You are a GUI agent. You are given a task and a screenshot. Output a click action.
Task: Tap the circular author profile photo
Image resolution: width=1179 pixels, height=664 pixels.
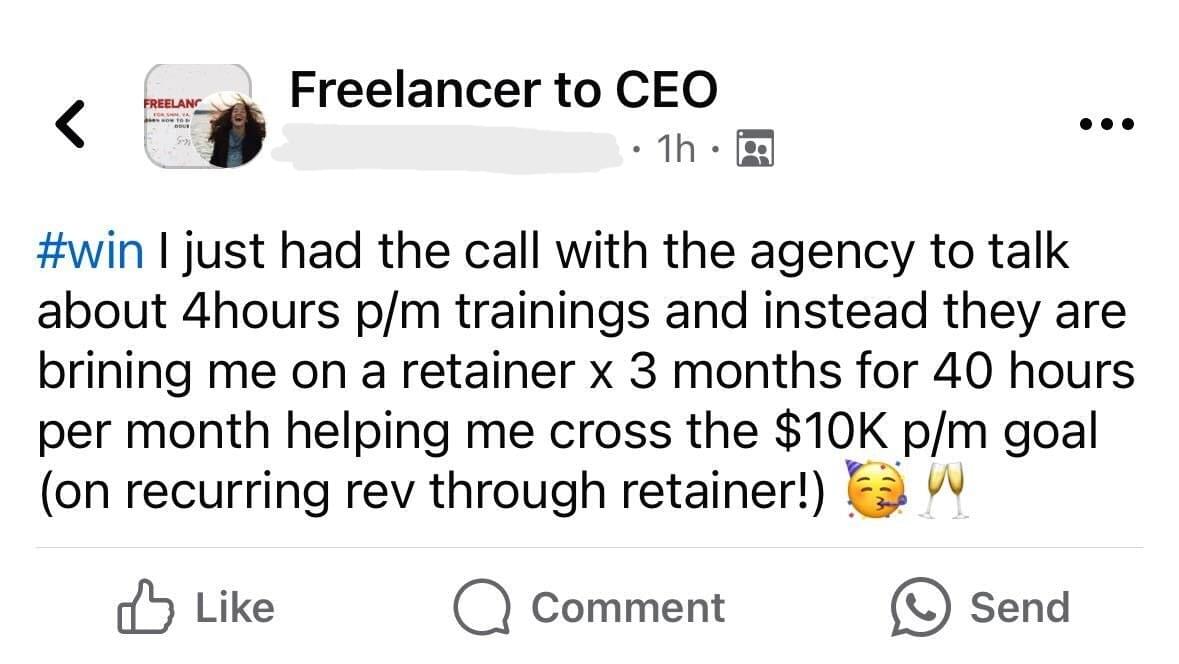(236, 130)
